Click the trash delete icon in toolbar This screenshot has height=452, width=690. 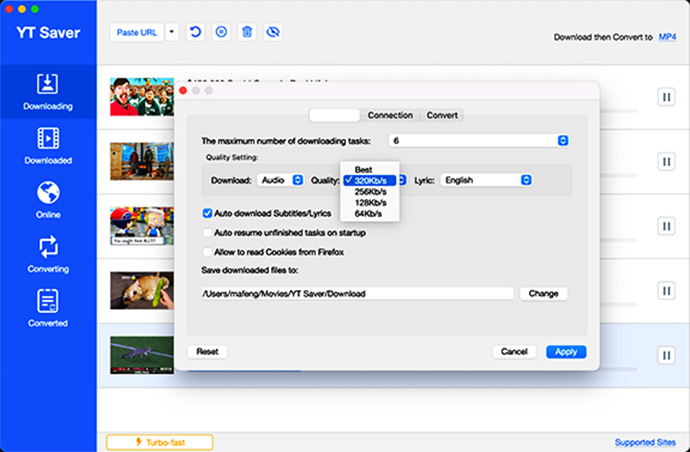247,32
